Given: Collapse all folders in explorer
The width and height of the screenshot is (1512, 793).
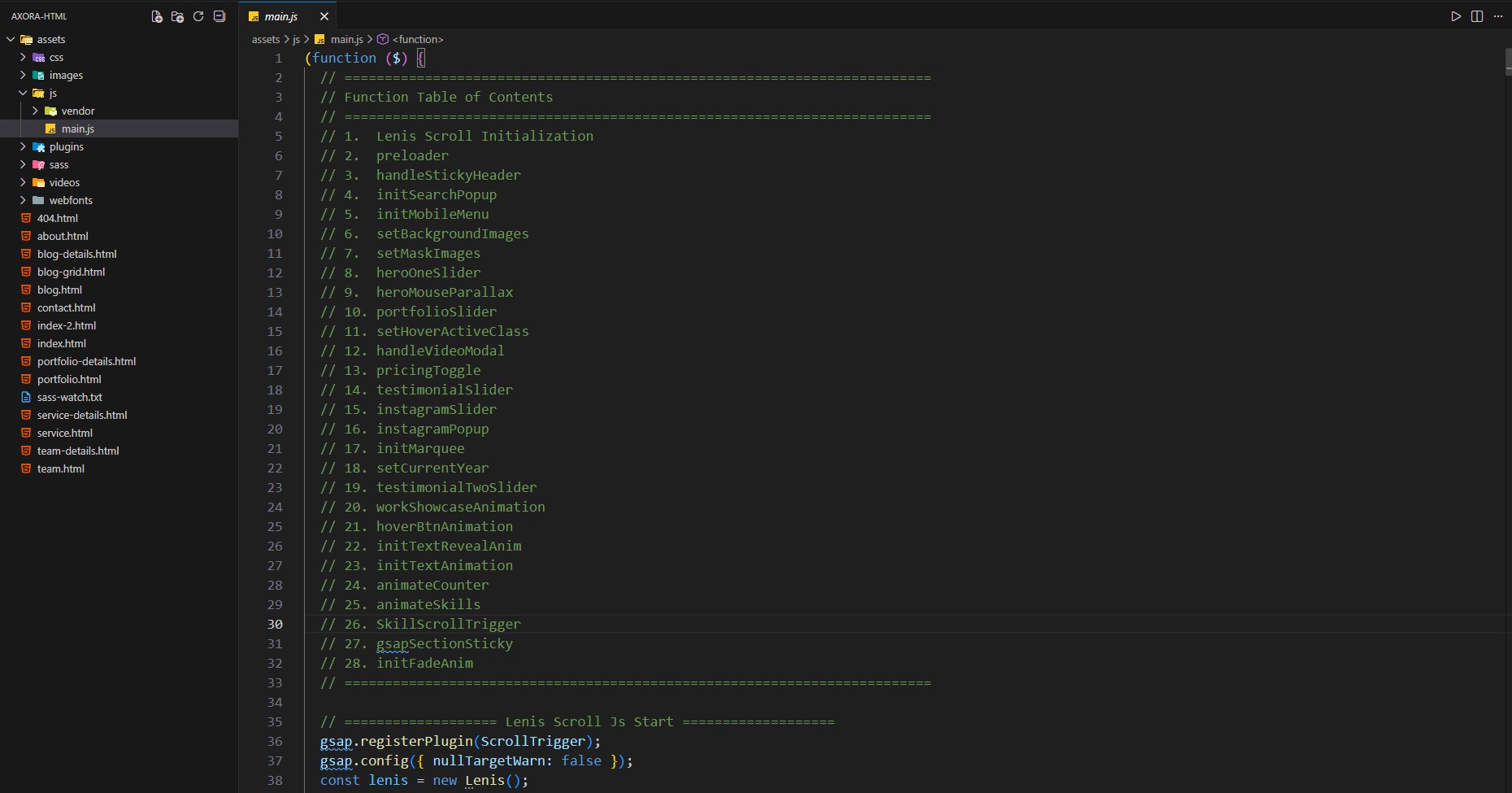Looking at the screenshot, I should tap(219, 16).
